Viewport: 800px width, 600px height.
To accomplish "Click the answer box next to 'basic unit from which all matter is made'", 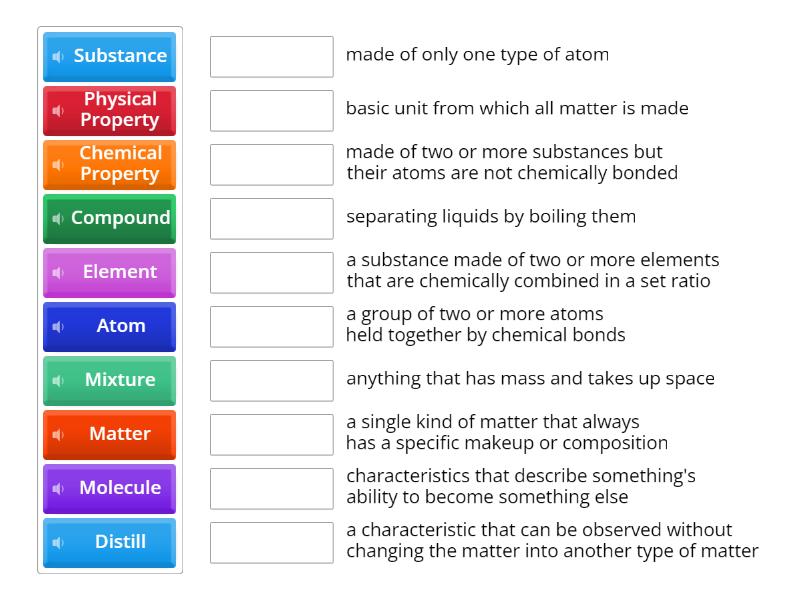I will pos(271,110).
